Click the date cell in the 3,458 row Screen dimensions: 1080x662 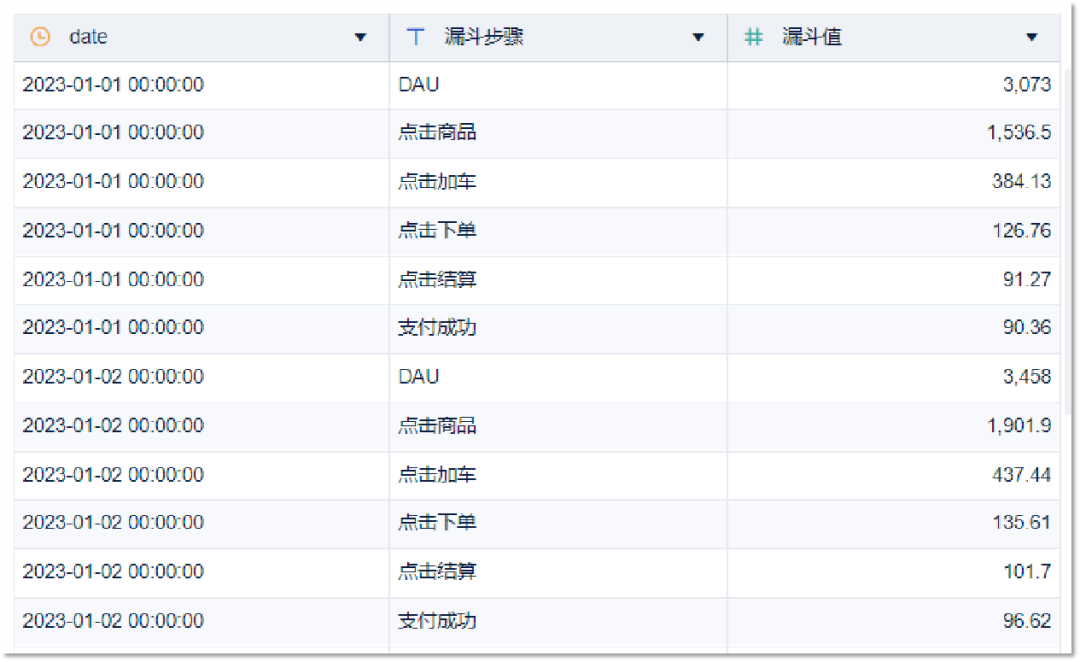[x=201, y=377]
